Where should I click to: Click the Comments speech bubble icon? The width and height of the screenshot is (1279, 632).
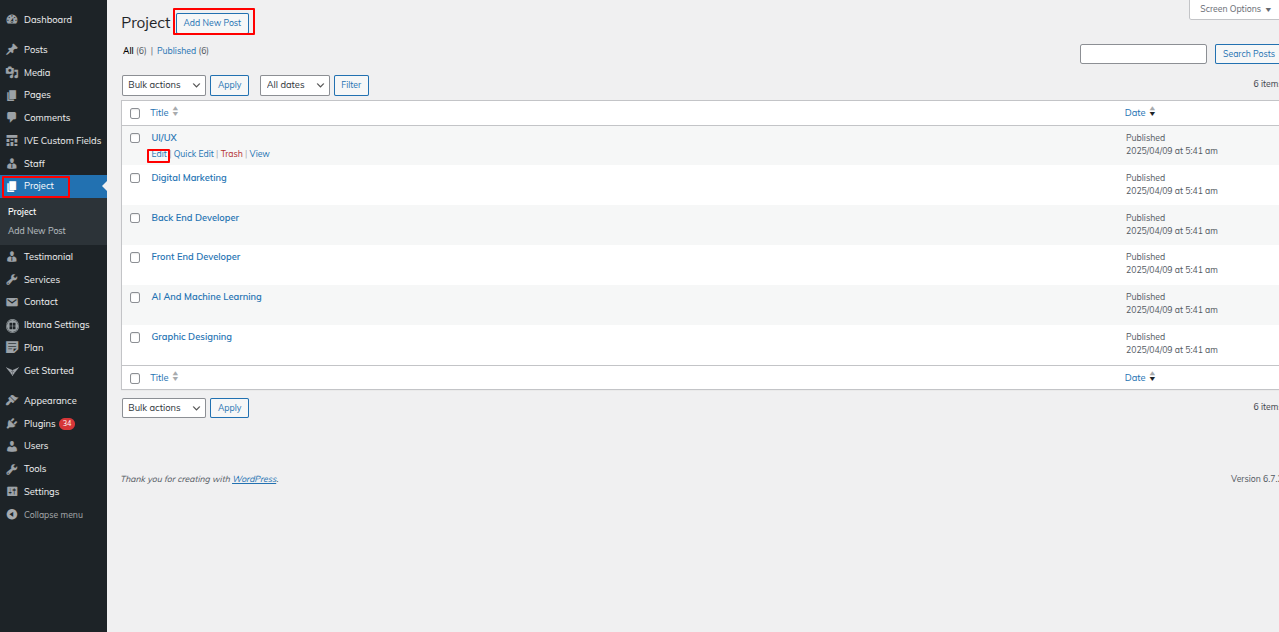[12, 118]
